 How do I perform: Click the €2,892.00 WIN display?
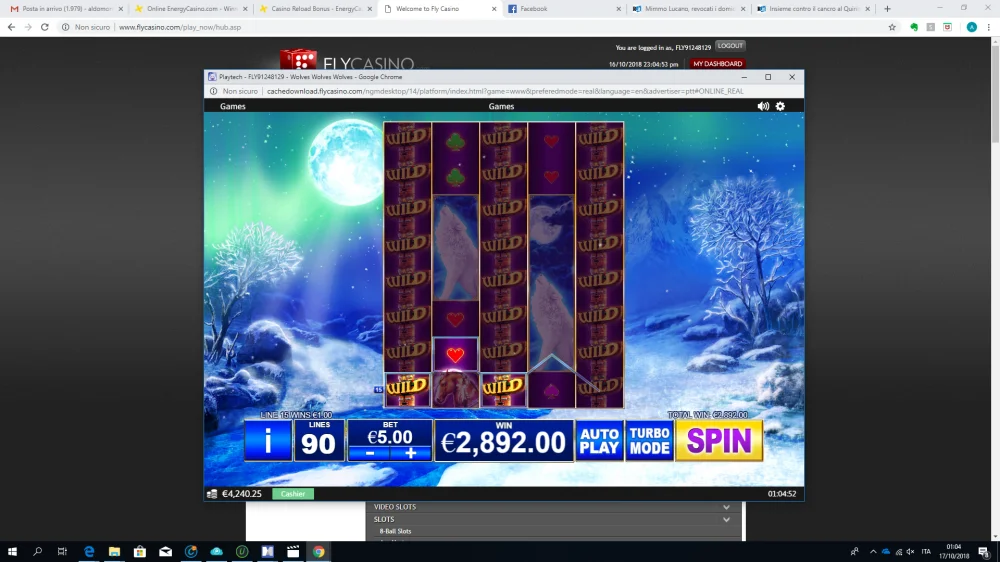click(504, 440)
